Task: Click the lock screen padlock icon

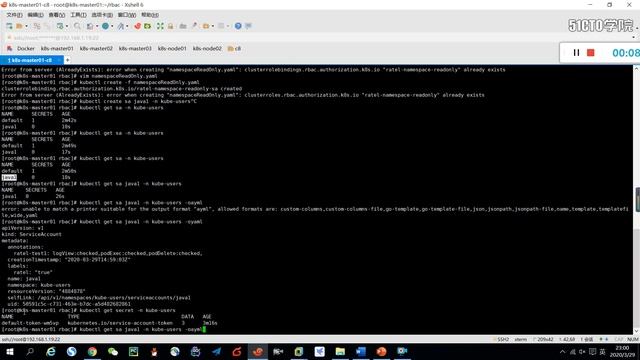Action: pyautogui.click(x=171, y=26)
